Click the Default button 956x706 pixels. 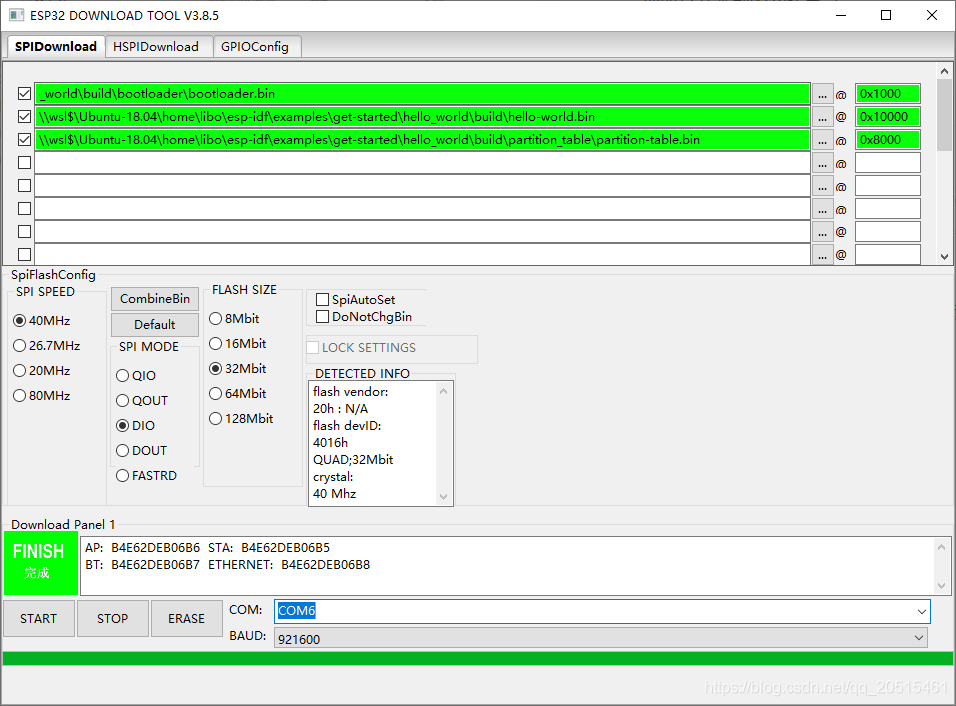point(155,324)
